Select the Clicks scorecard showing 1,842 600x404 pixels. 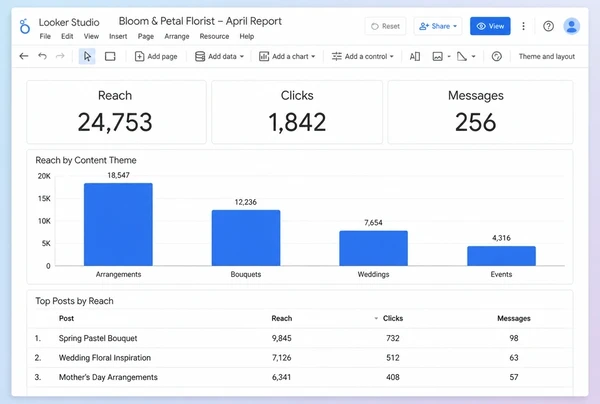(x=297, y=112)
